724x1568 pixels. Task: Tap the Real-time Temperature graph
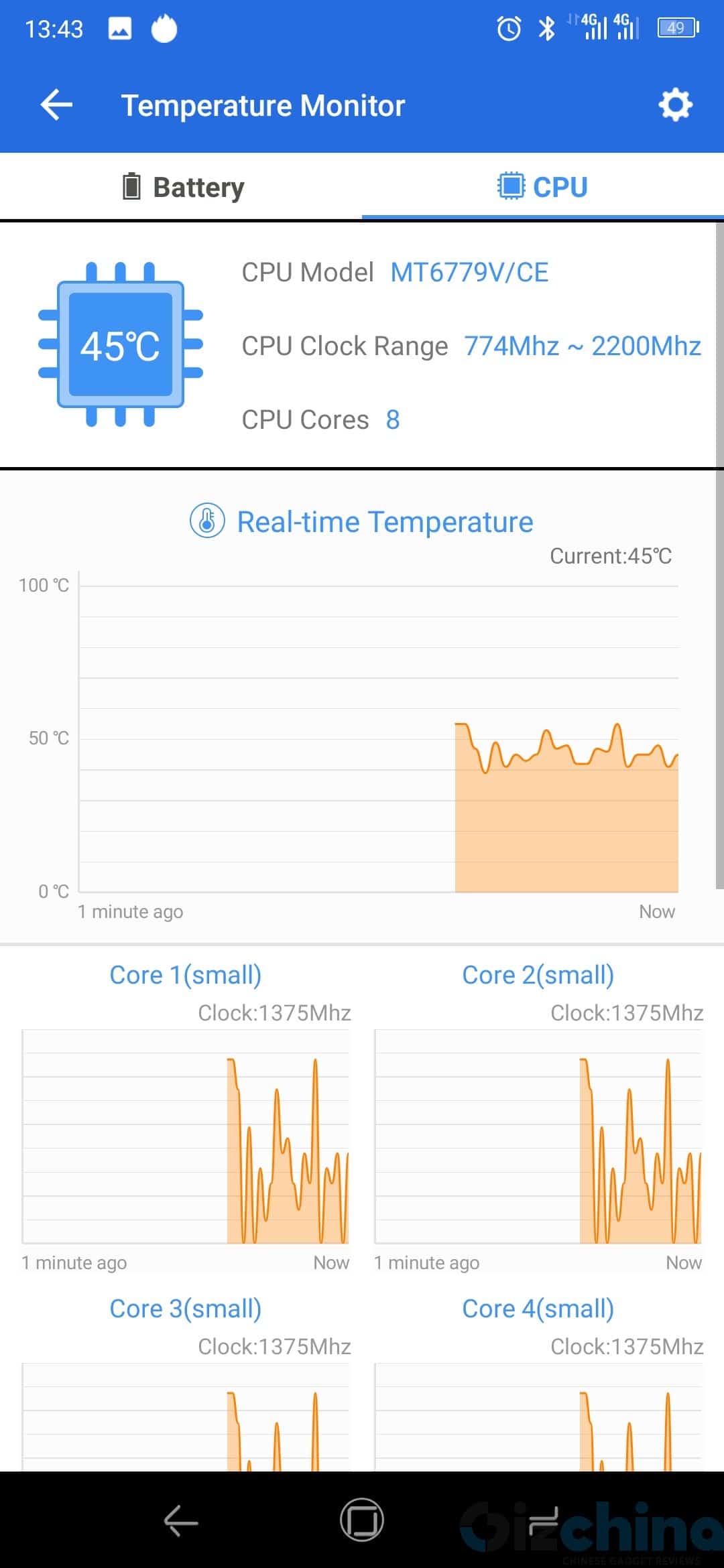coord(379,738)
